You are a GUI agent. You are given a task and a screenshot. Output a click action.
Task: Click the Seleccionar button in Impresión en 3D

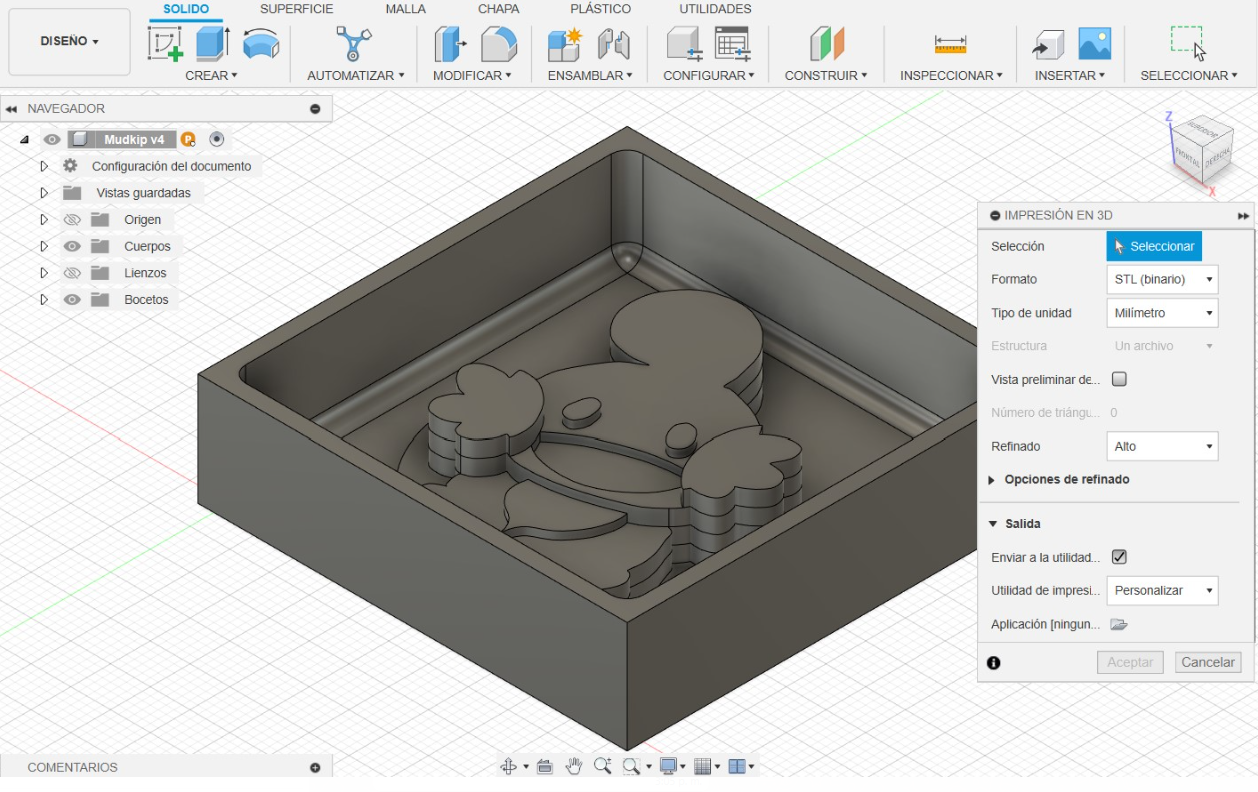(1154, 246)
